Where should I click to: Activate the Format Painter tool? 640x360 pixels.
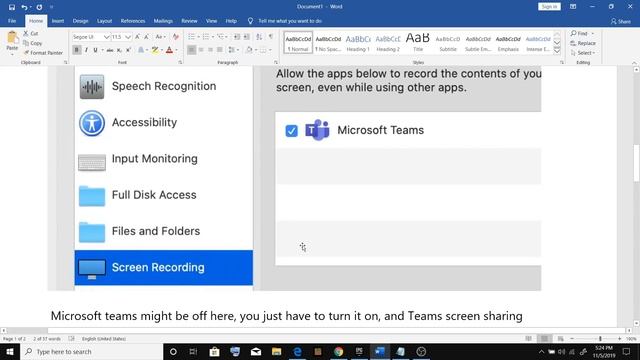pyautogui.click(x=43, y=53)
